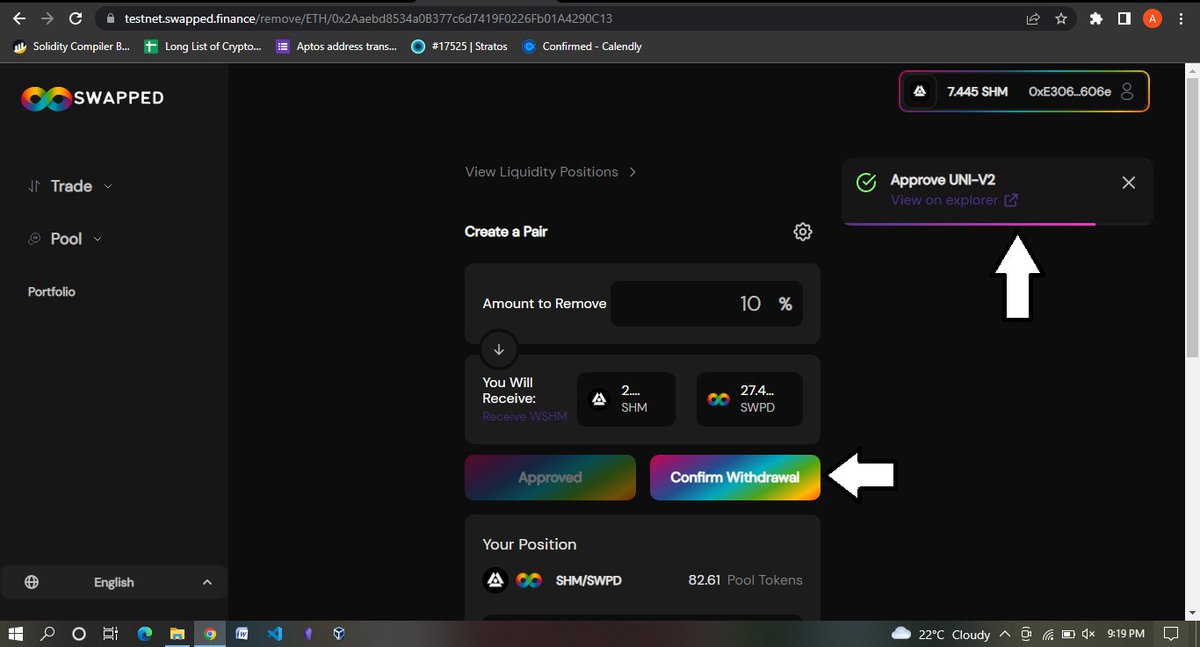Click View on explorer link
The width and height of the screenshot is (1200, 647).
pos(954,200)
